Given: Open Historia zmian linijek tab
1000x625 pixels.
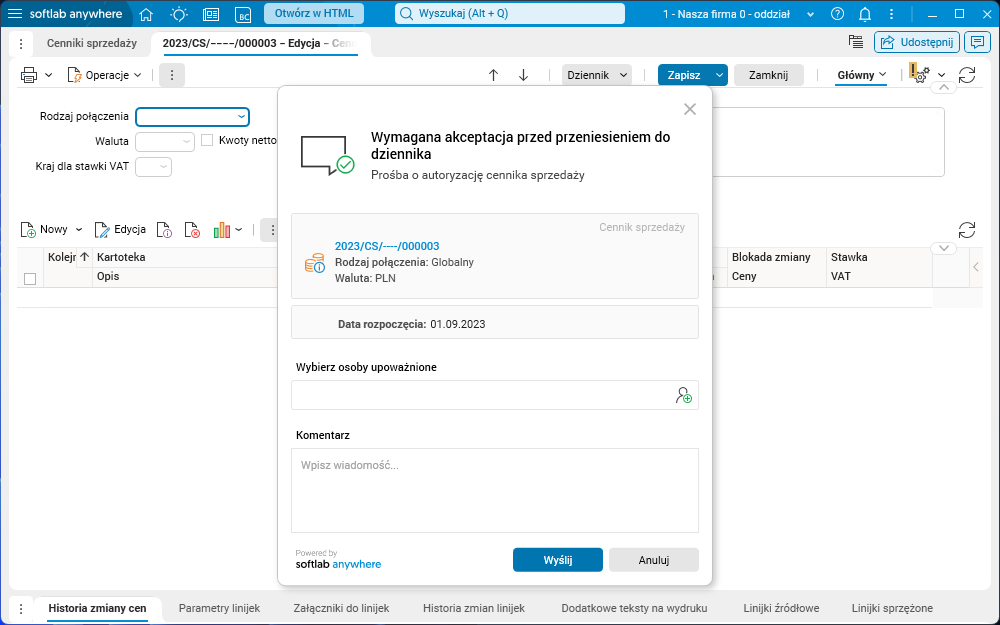Looking at the screenshot, I should click(474, 608).
